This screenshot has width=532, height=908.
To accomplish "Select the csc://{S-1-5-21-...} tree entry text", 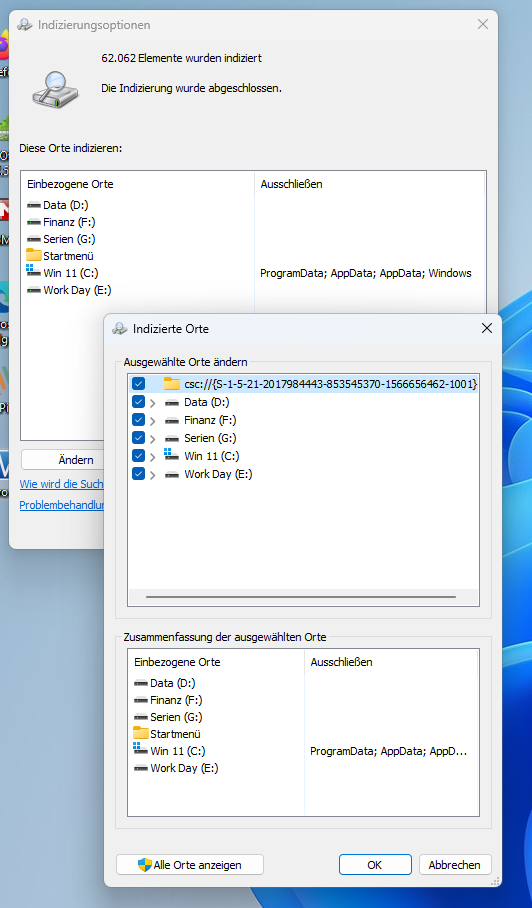I will click(331, 383).
